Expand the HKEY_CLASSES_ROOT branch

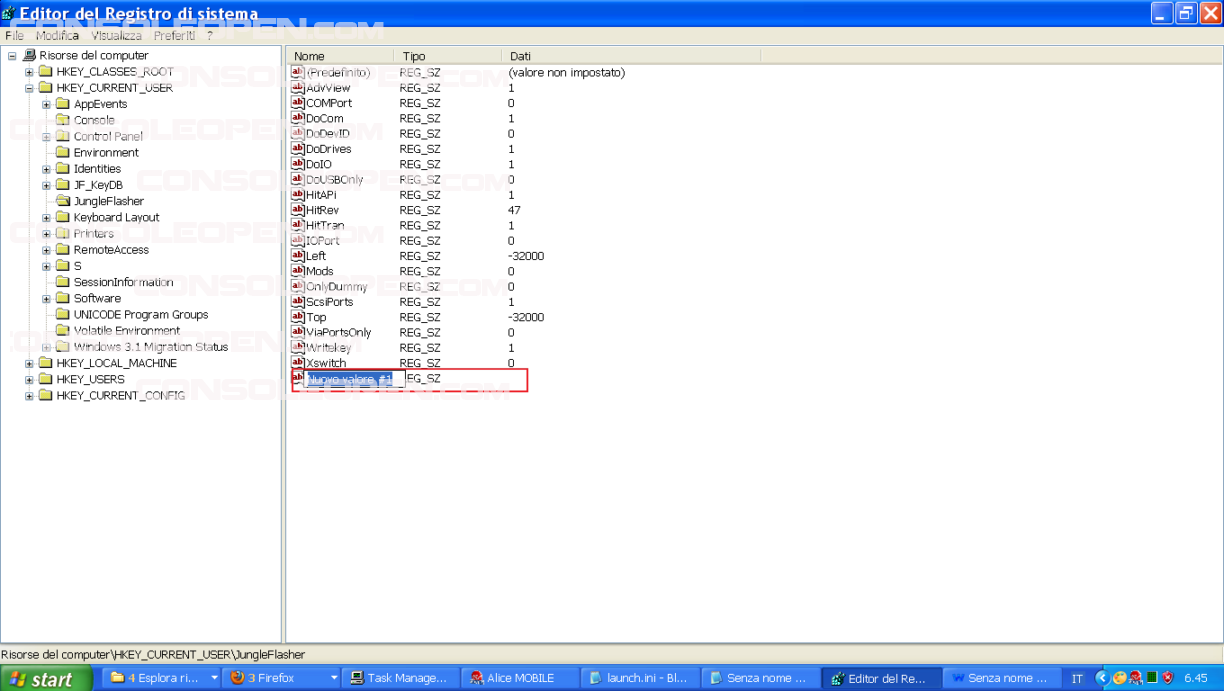29,72
